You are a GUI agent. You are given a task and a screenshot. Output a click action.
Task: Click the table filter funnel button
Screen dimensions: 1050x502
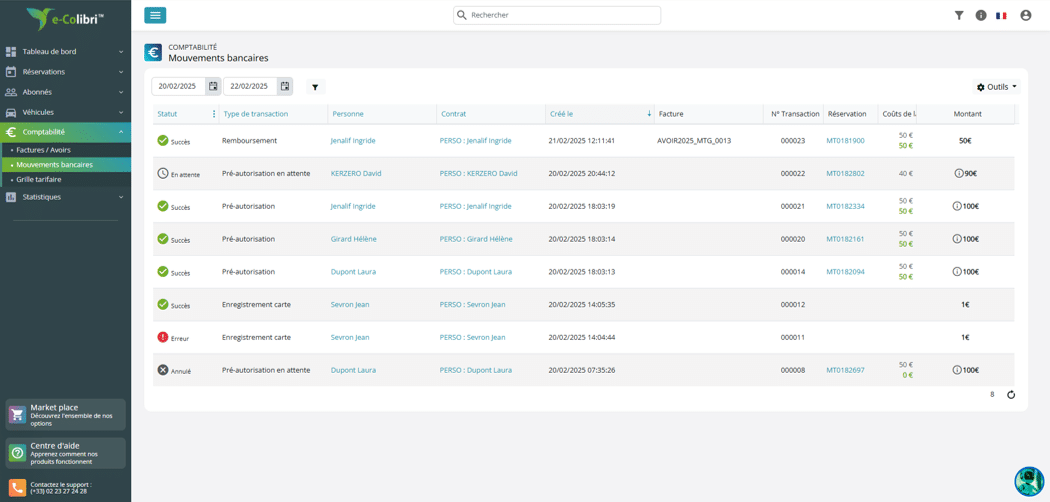tap(315, 87)
